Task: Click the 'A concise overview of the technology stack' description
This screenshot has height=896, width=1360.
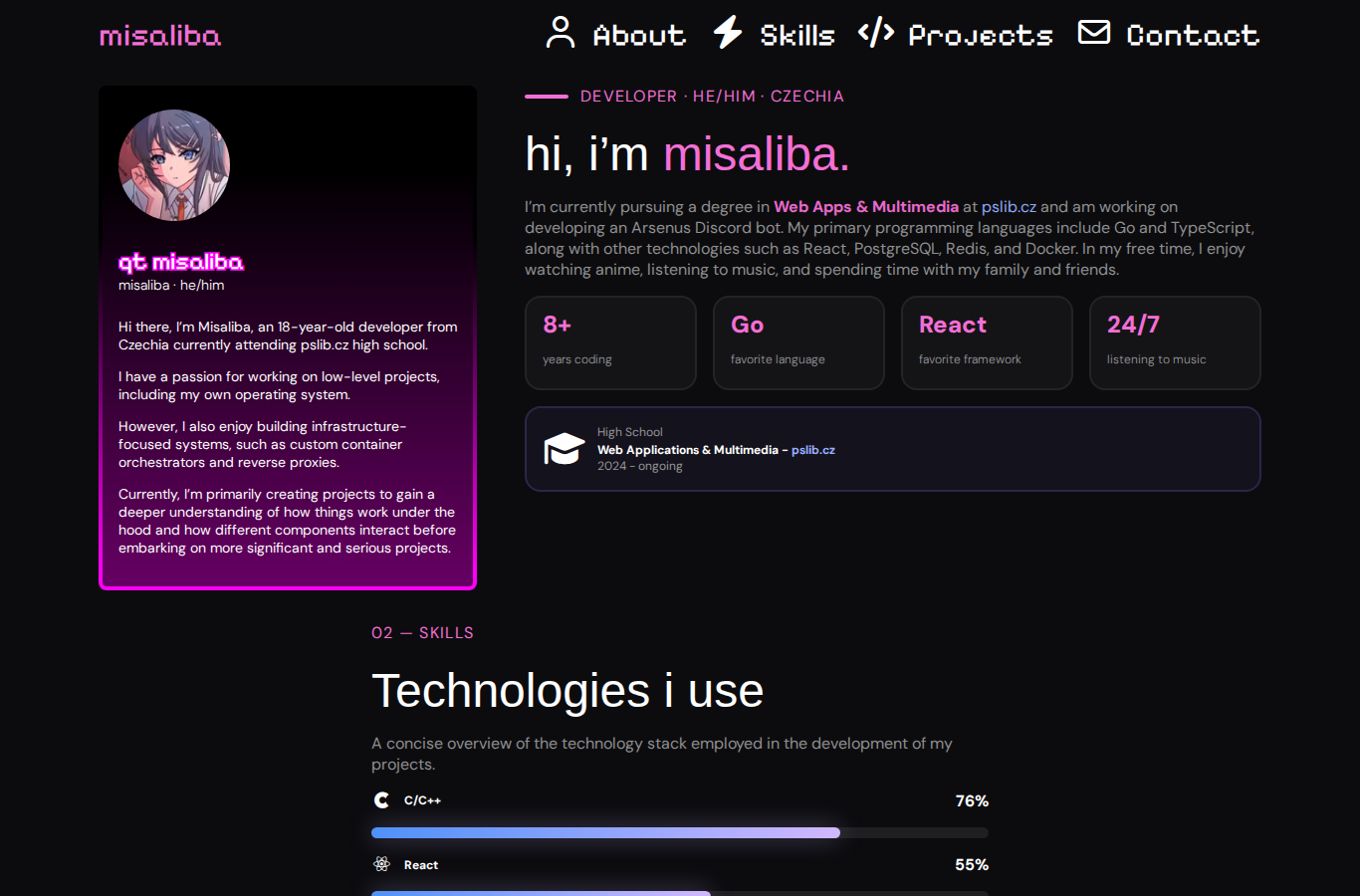Action: [662, 754]
